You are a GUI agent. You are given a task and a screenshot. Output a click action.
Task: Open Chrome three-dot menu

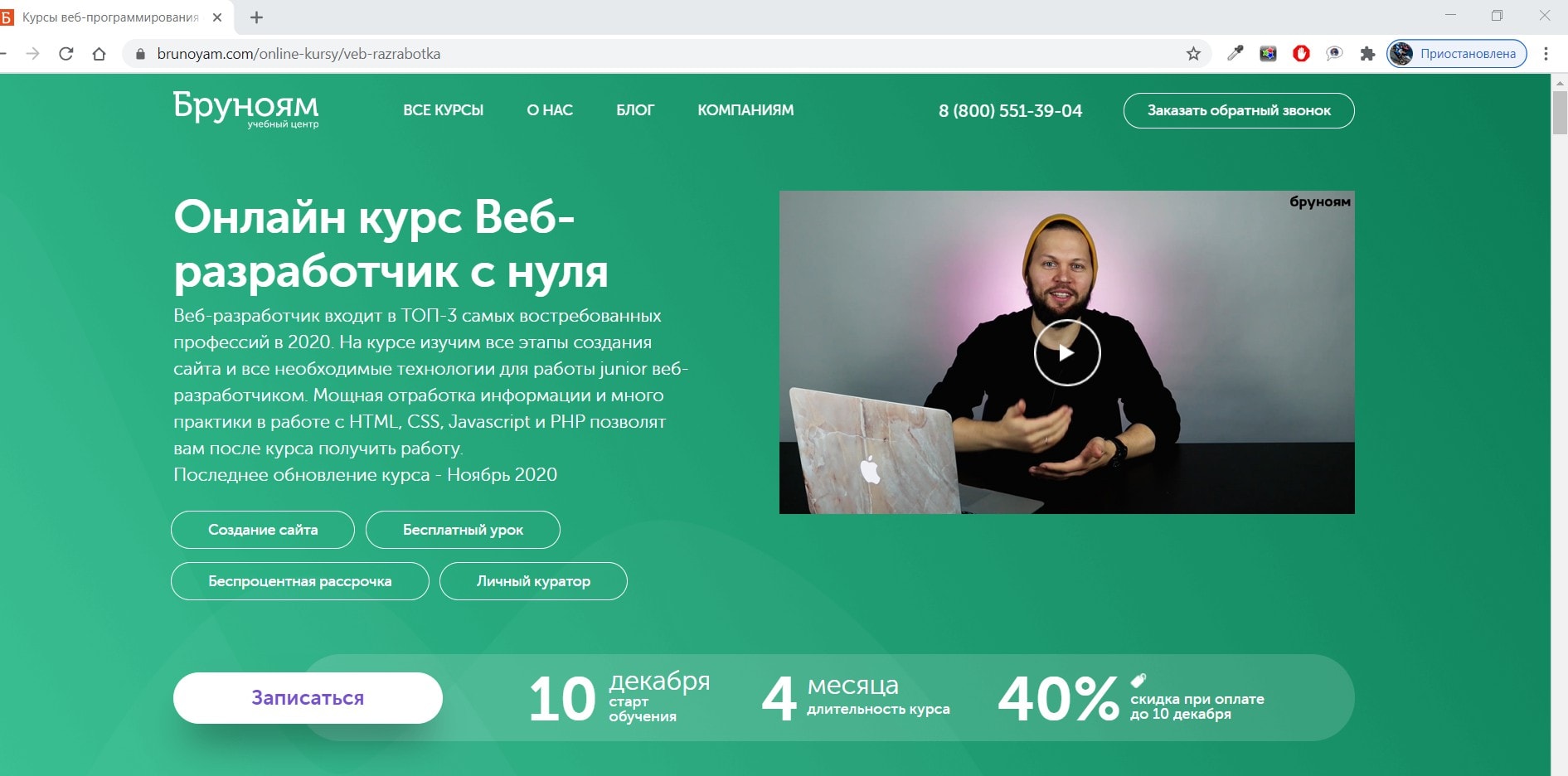tap(1546, 54)
